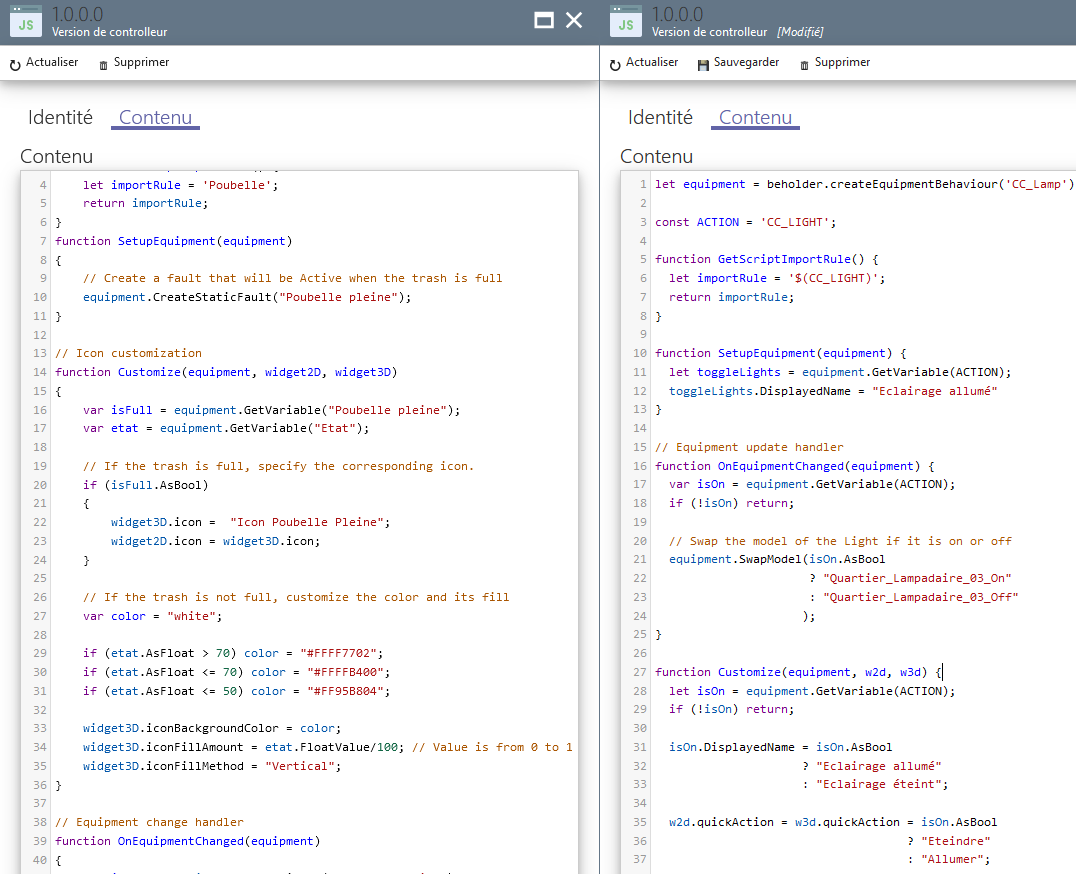Click "Vertical" string on left line 35
Viewport: 1076px width, 874px height.
coord(300,767)
